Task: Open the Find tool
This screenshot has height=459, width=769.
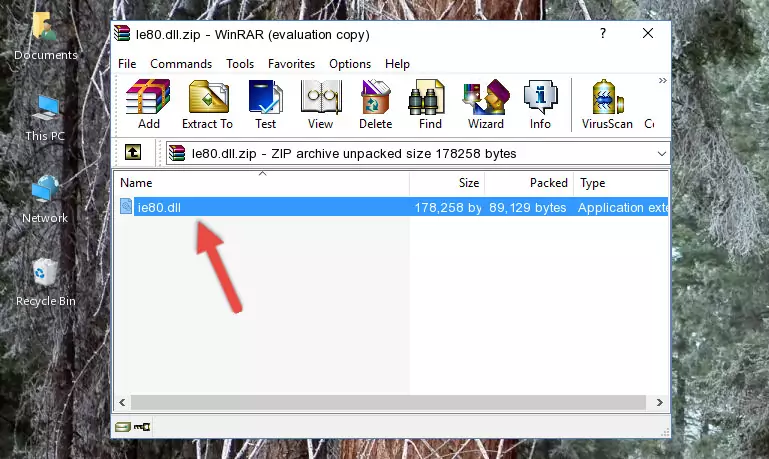Action: click(x=430, y=104)
